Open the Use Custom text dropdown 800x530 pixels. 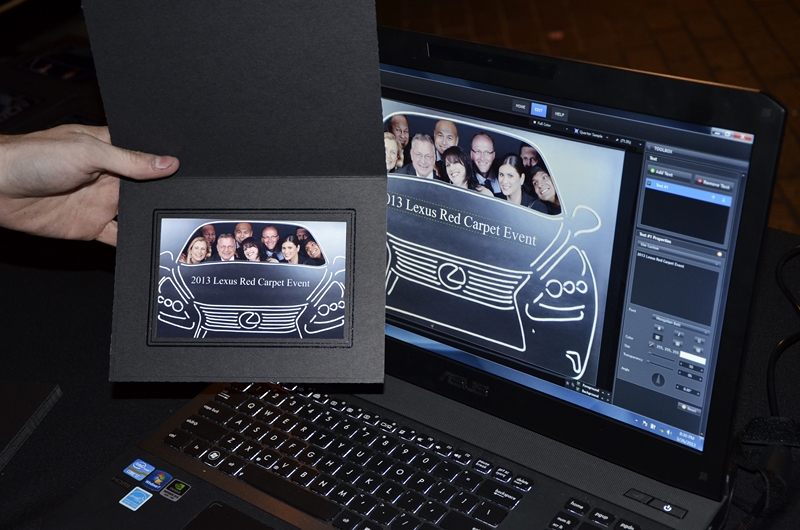pyautogui.click(x=679, y=253)
